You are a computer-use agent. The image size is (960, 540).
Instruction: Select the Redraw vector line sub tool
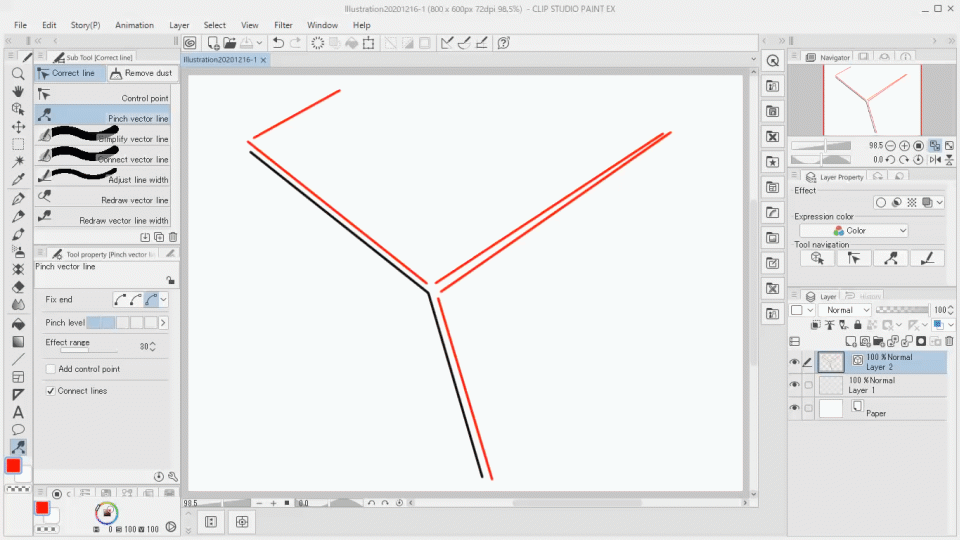click(102, 197)
